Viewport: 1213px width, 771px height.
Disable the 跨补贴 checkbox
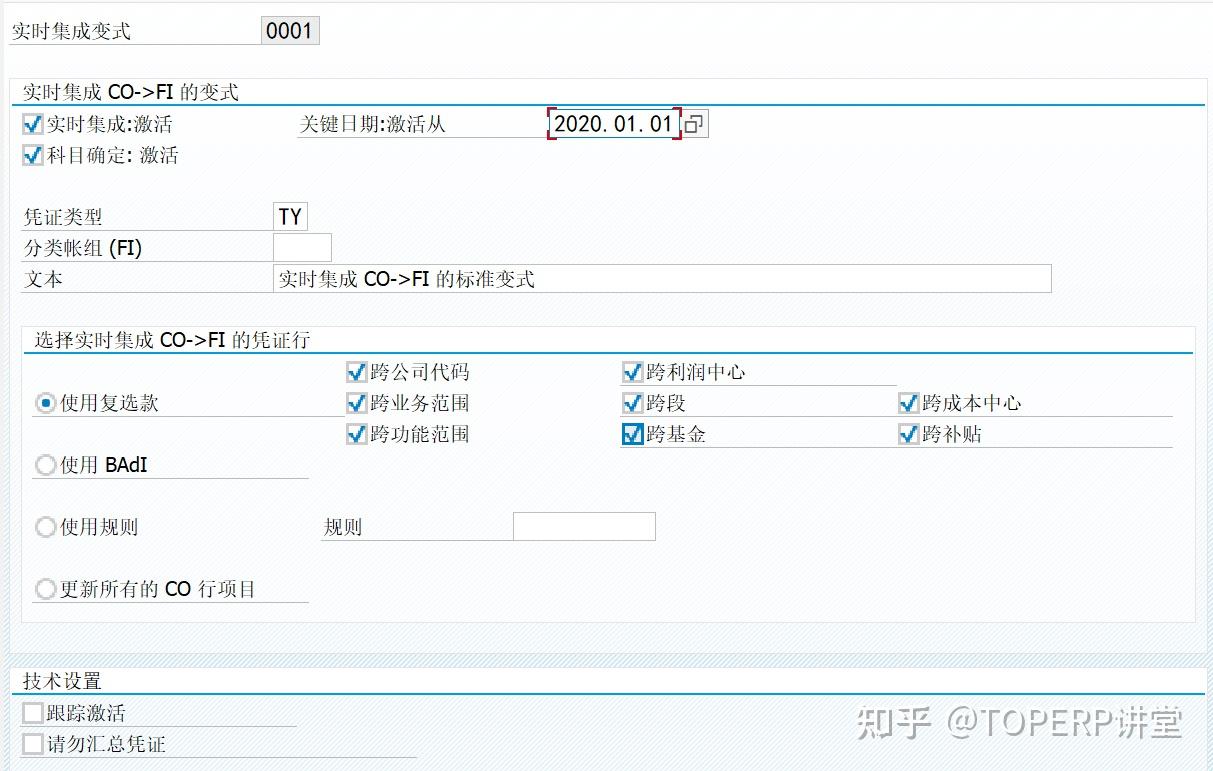click(x=908, y=433)
